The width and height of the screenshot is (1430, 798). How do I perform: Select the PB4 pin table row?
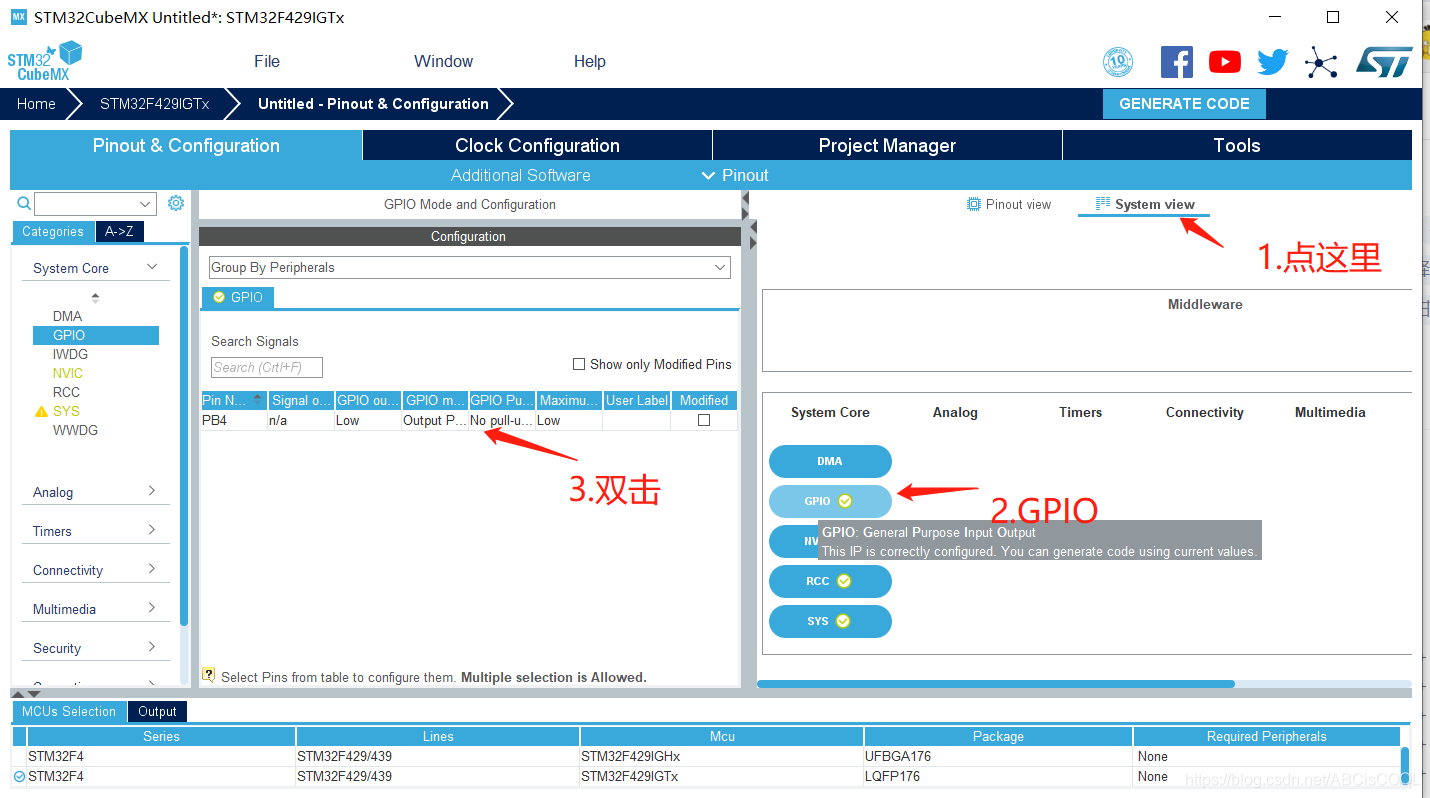(x=469, y=421)
